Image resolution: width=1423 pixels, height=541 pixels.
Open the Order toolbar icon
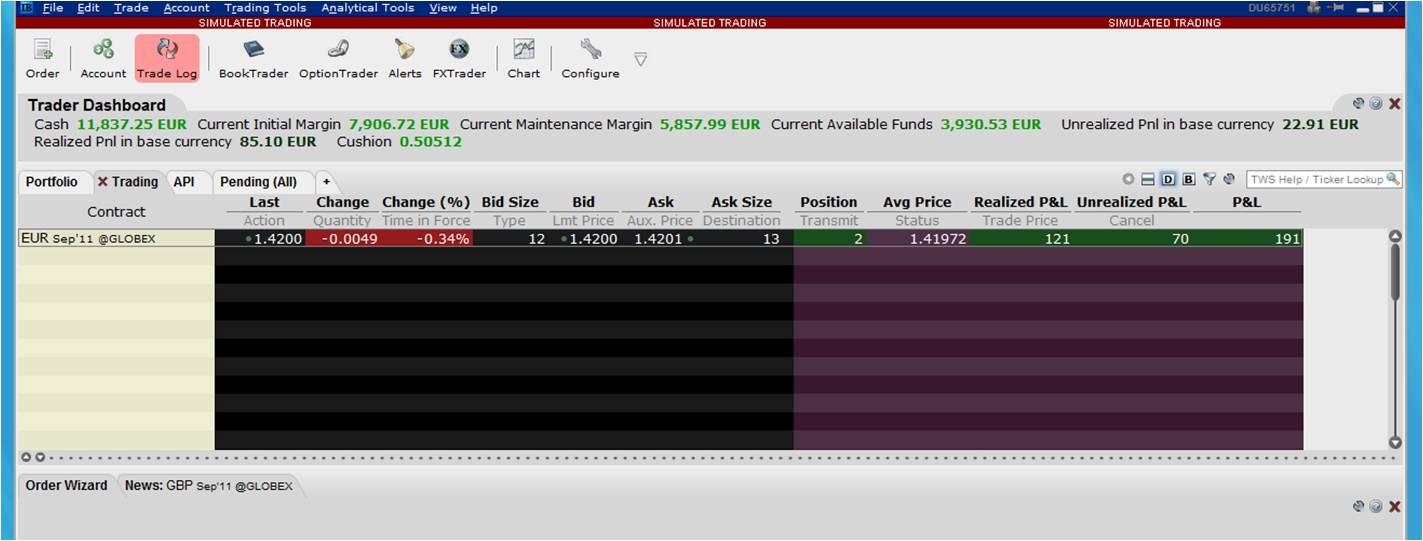tap(43, 59)
